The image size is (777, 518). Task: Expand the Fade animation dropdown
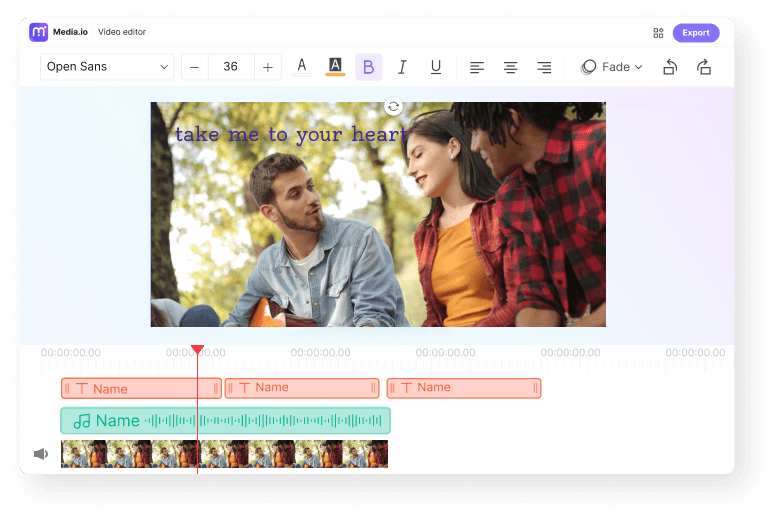pos(612,67)
